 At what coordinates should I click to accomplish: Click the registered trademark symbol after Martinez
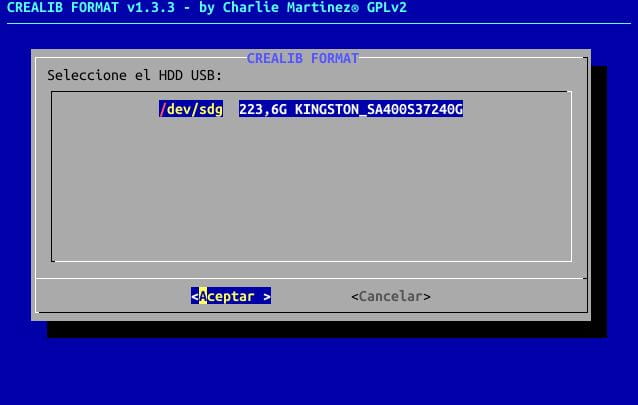(351, 8)
